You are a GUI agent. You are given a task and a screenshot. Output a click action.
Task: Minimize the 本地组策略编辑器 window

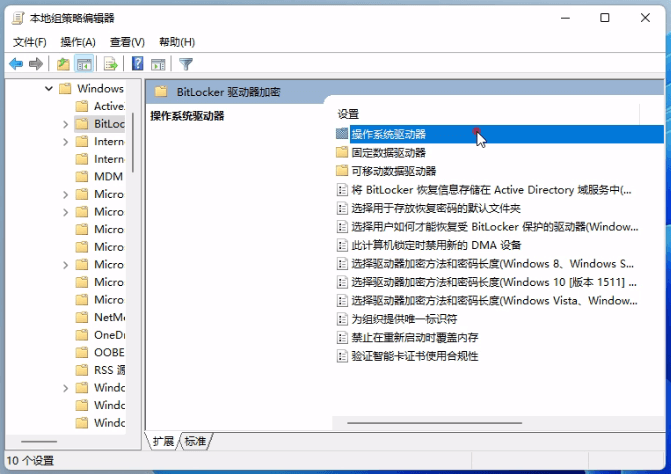point(565,18)
